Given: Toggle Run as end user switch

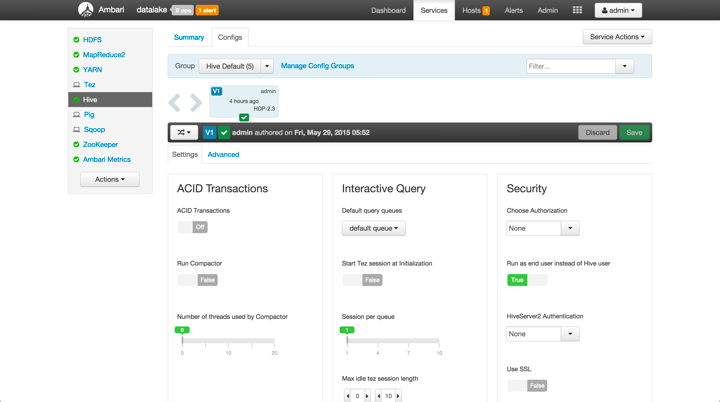Looking at the screenshot, I should (527, 280).
